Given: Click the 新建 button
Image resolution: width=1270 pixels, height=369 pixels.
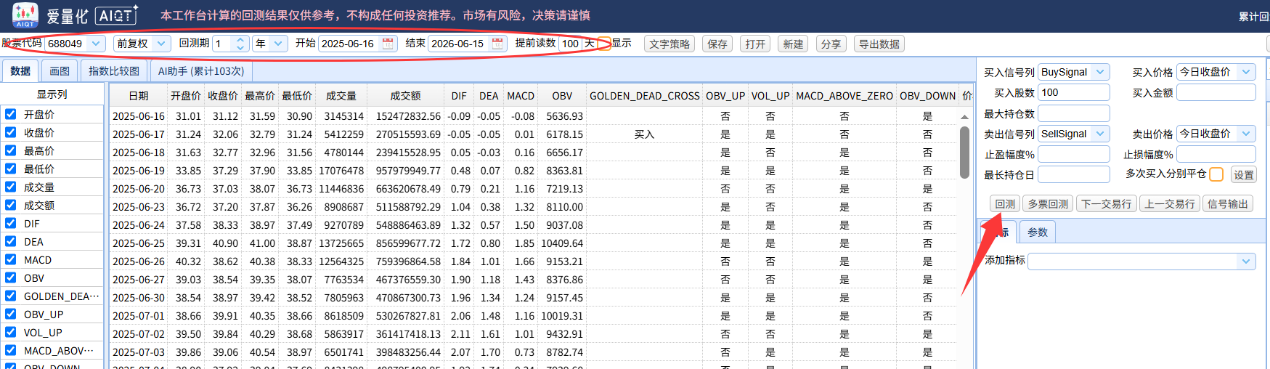Looking at the screenshot, I should pyautogui.click(x=793, y=44).
